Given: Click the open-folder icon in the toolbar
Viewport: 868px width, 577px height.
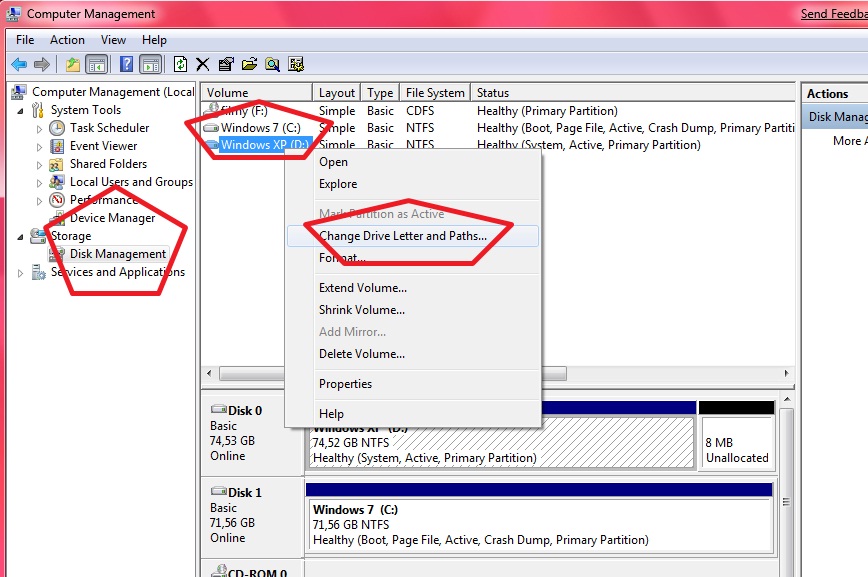Looking at the screenshot, I should click(x=249, y=64).
